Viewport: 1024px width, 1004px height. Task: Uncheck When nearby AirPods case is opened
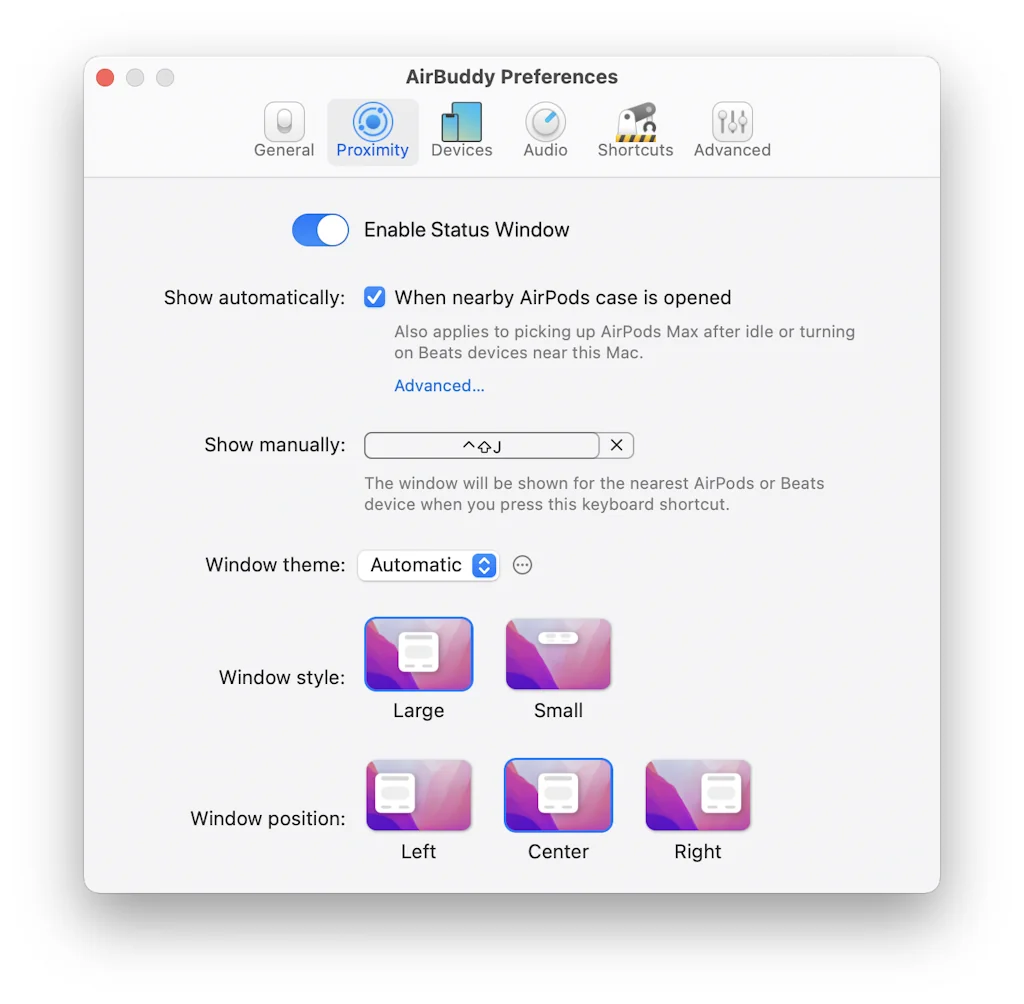coord(375,297)
